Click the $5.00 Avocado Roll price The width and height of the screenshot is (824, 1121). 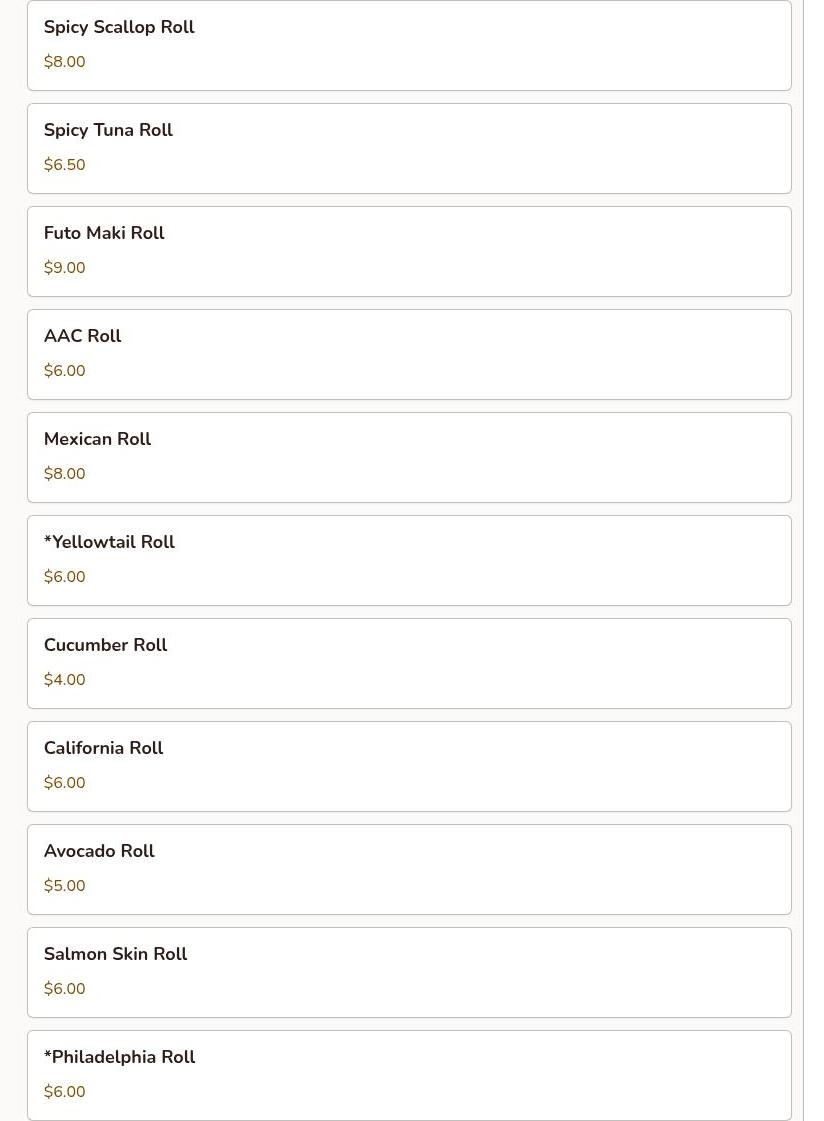coord(64,885)
